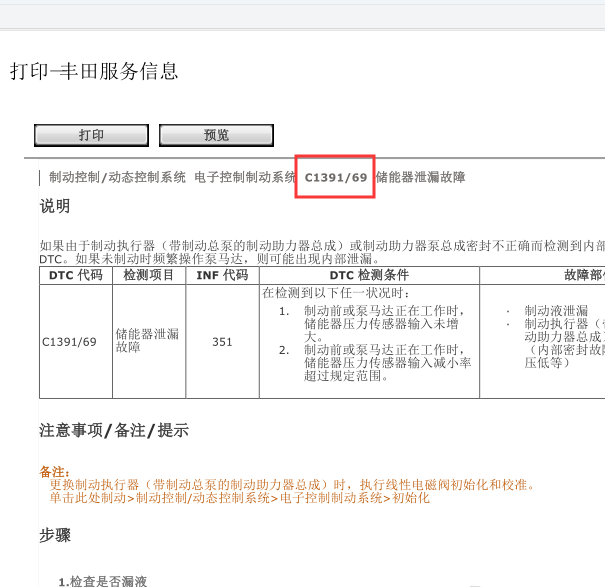605x587 pixels.
Task: Select the orange 备注: label
Action: 55,472
